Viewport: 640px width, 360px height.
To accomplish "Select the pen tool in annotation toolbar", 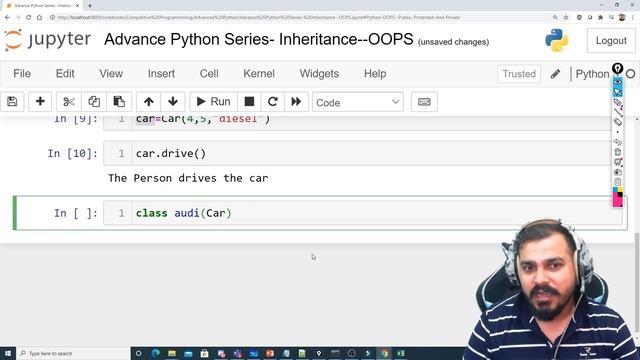I will point(618,102).
